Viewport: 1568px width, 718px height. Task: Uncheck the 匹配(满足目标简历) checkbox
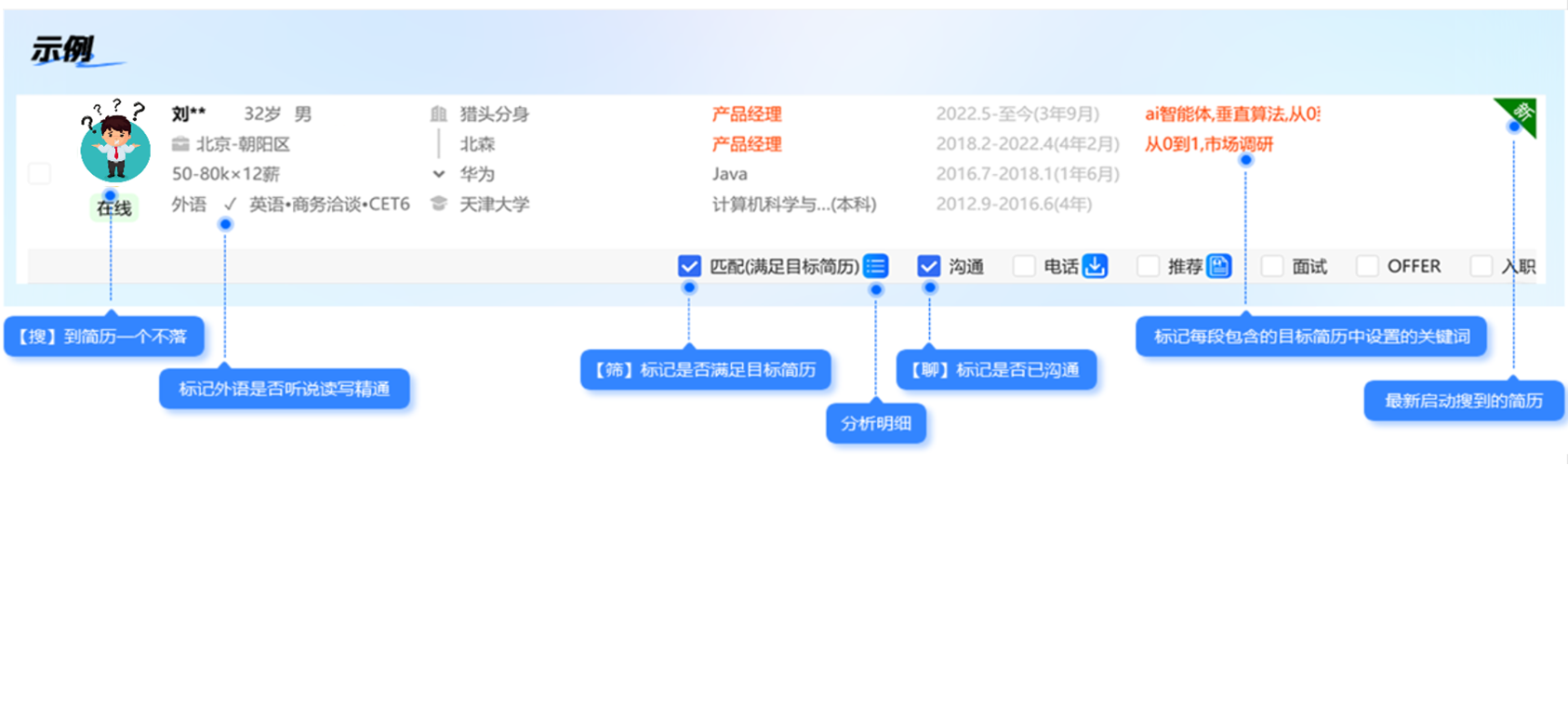689,266
